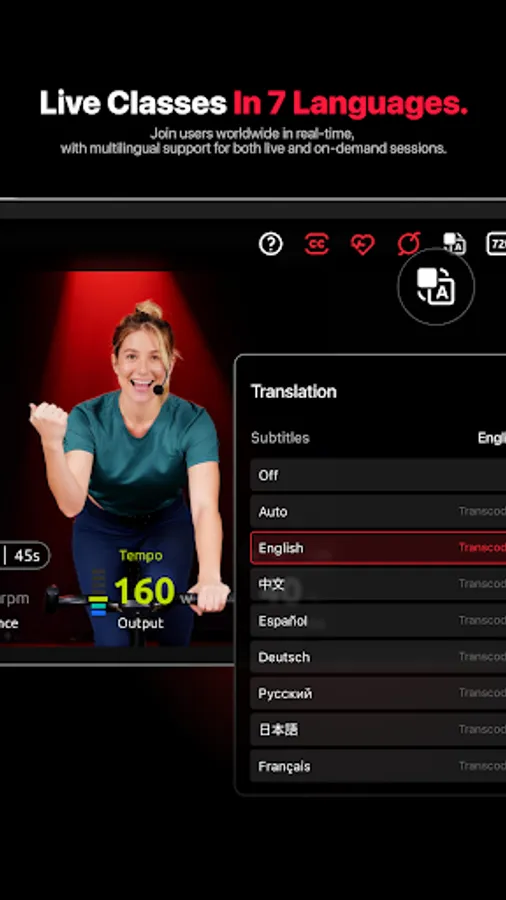Click the Subtitles label

[x=280, y=438]
